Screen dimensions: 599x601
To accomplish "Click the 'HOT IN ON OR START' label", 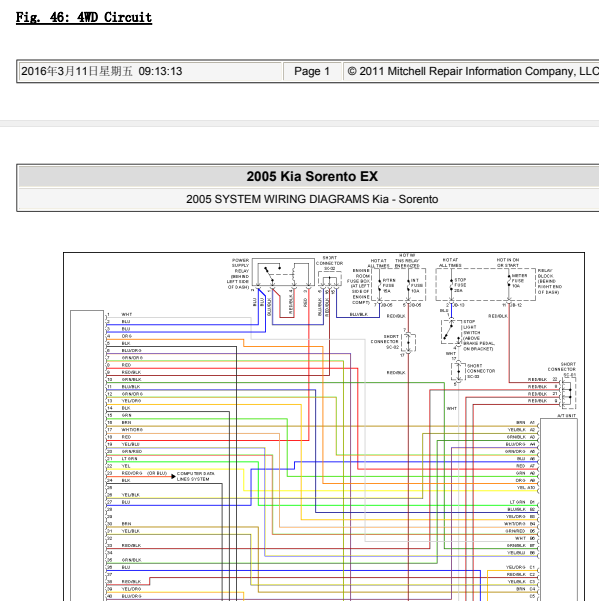I will click(x=508, y=263).
